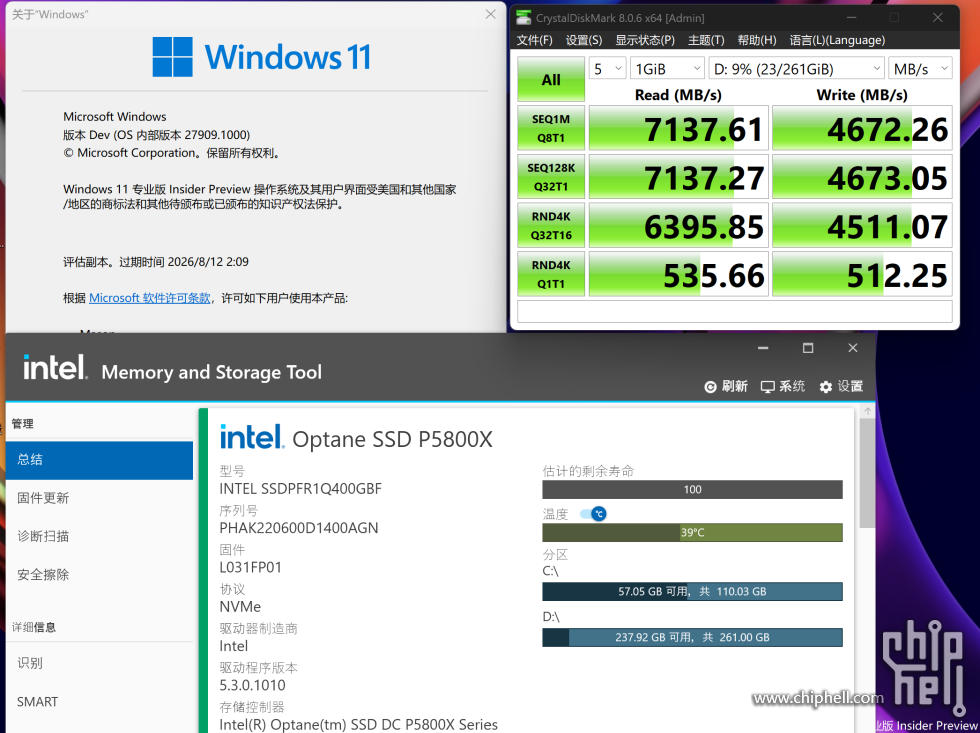This screenshot has width=980, height=733.
Task: Open the 主题(T) theme menu
Action: [706, 40]
